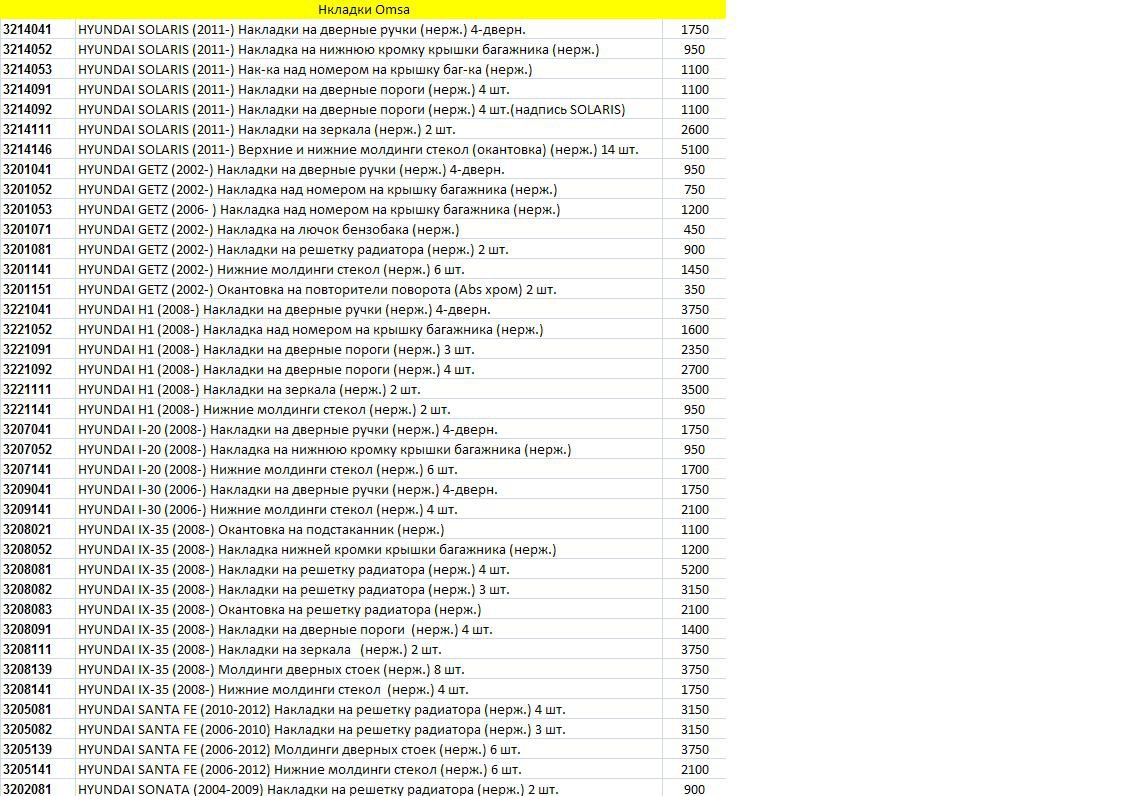Select price 2350 for H1 door sills
This screenshot has width=1127, height=796.
click(694, 349)
